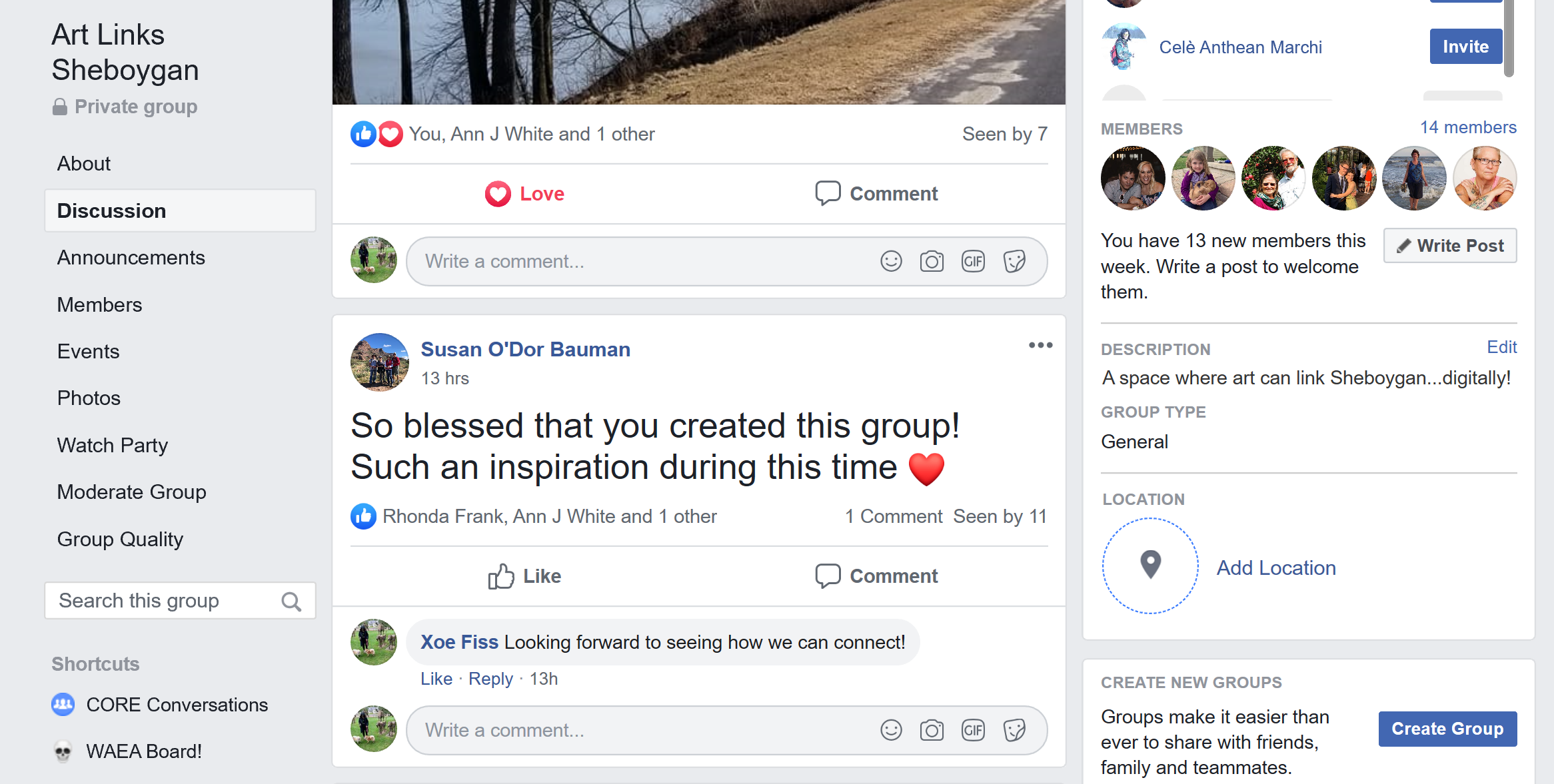
Task: Click the camera icon in the bottom comment box
Action: [932, 730]
